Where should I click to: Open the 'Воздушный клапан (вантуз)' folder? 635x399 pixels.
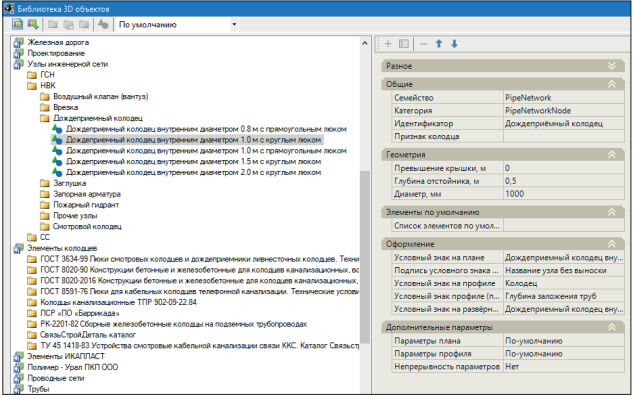click(x=100, y=96)
